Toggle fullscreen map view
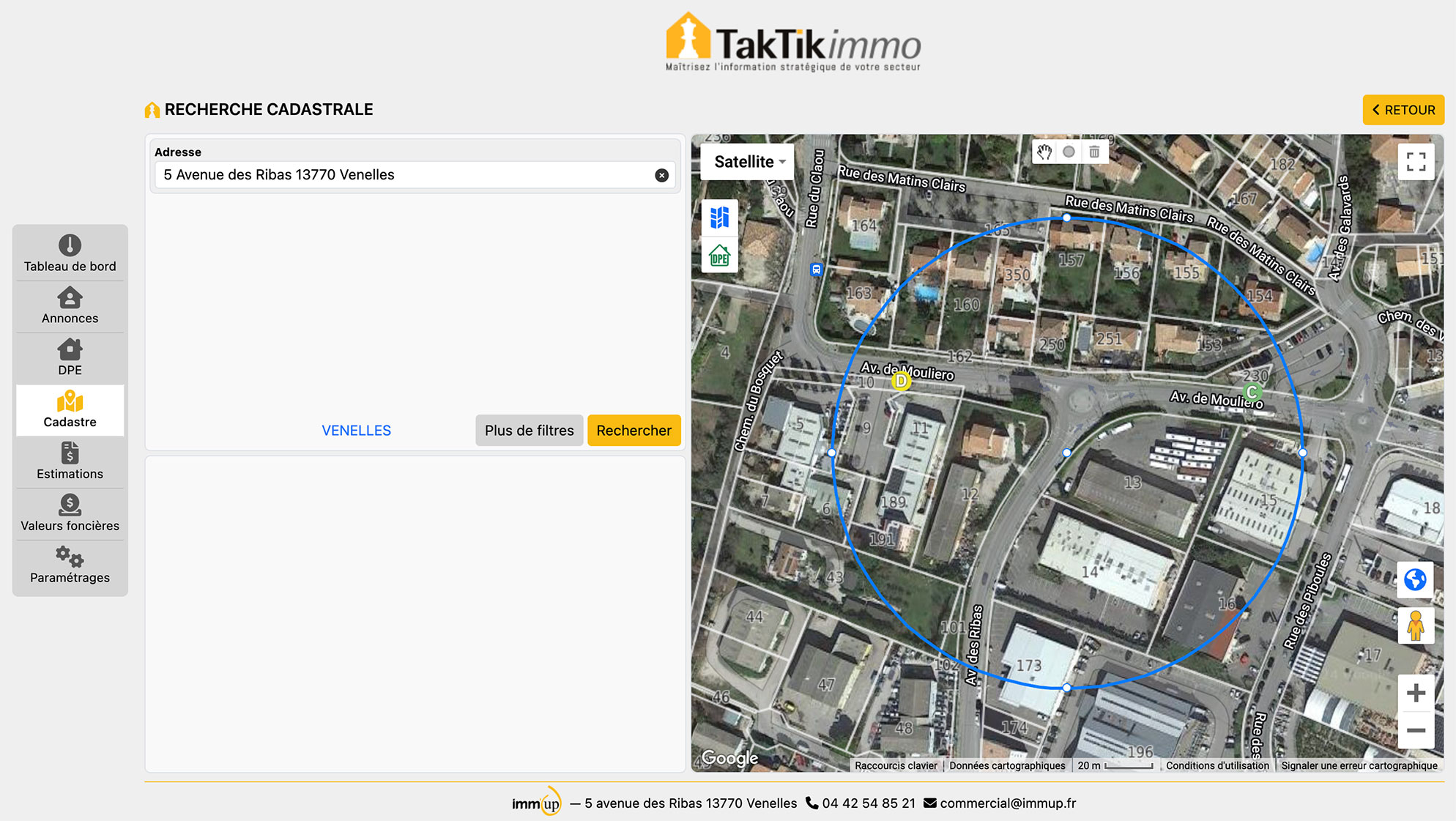 (x=1416, y=162)
